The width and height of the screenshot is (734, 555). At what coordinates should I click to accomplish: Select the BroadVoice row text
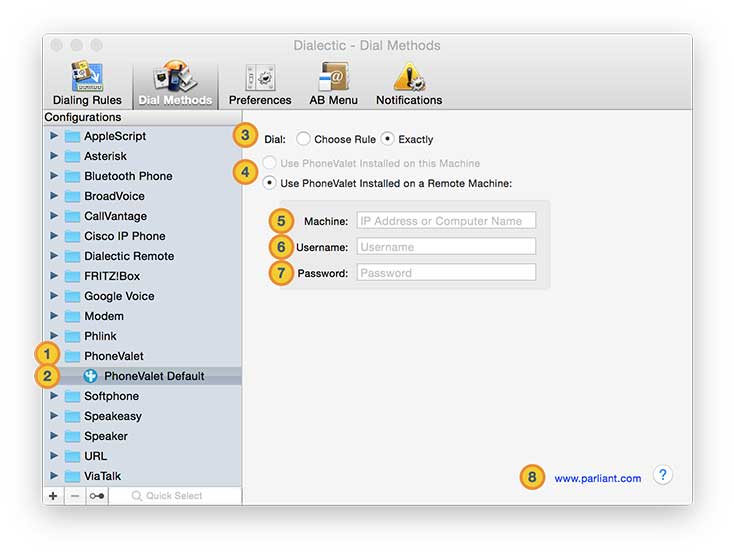[114, 197]
